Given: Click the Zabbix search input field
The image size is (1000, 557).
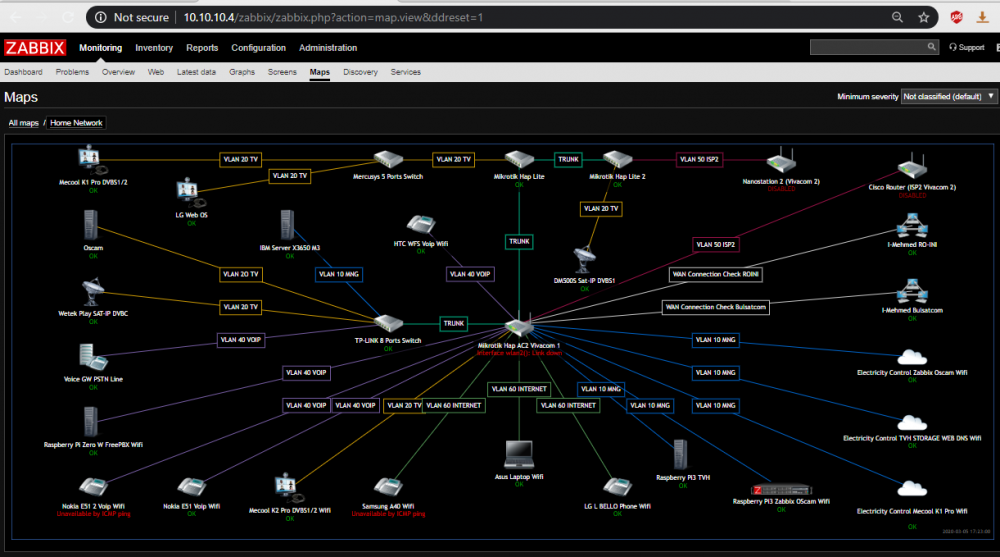Looking at the screenshot, I should tap(868, 47).
